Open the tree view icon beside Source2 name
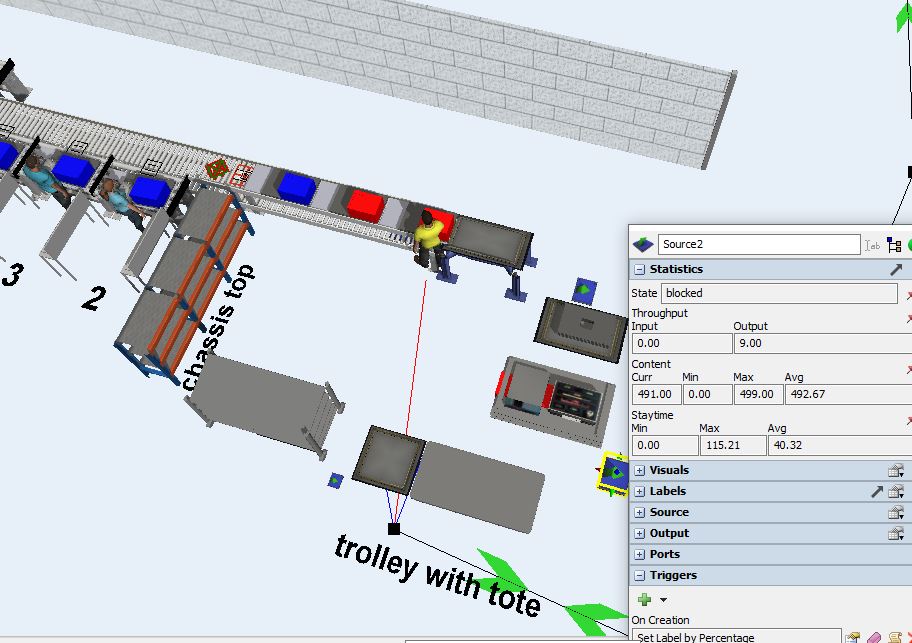Screen dimensions: 912x643 (x=894, y=245)
